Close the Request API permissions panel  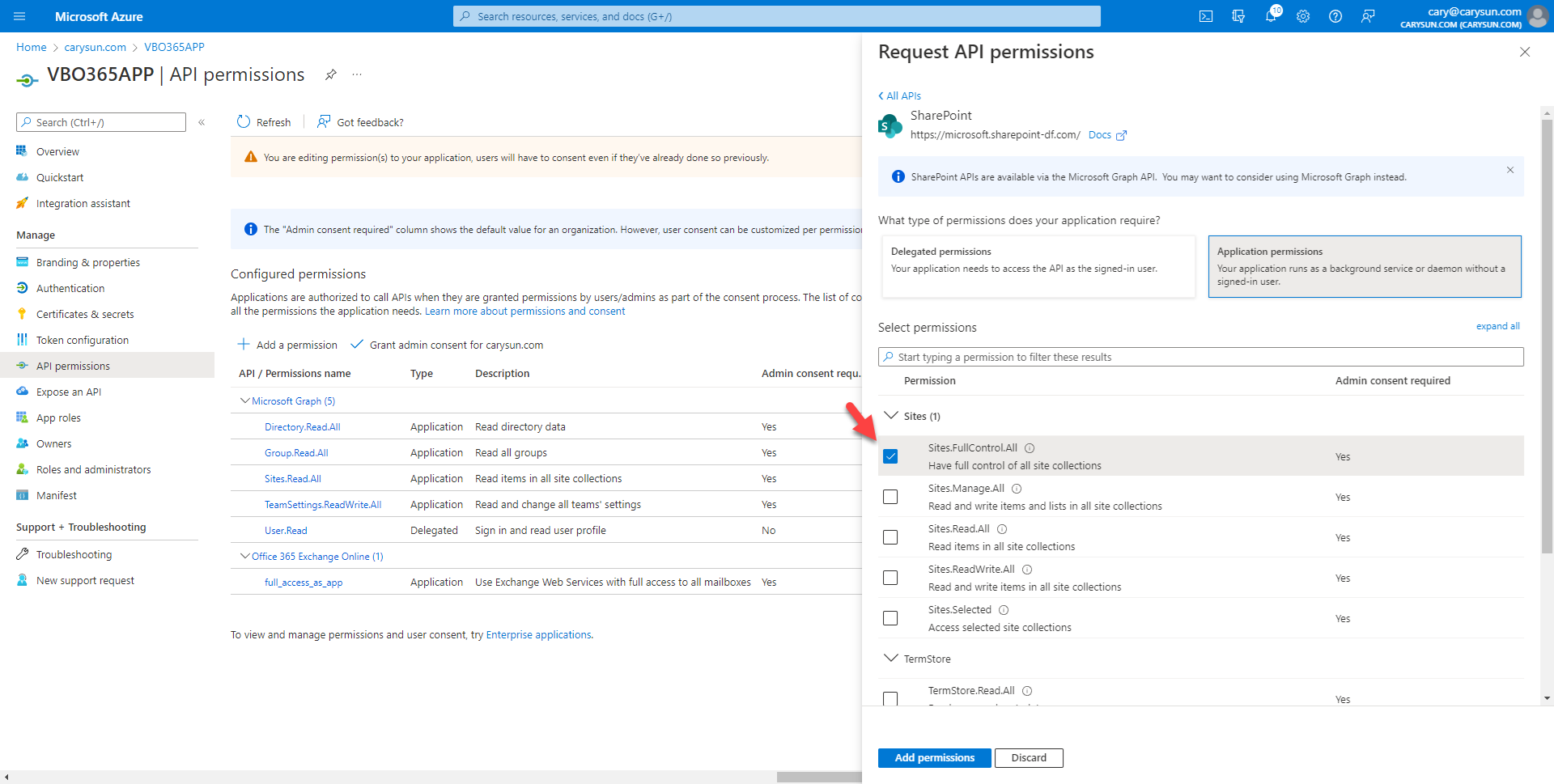1525,52
